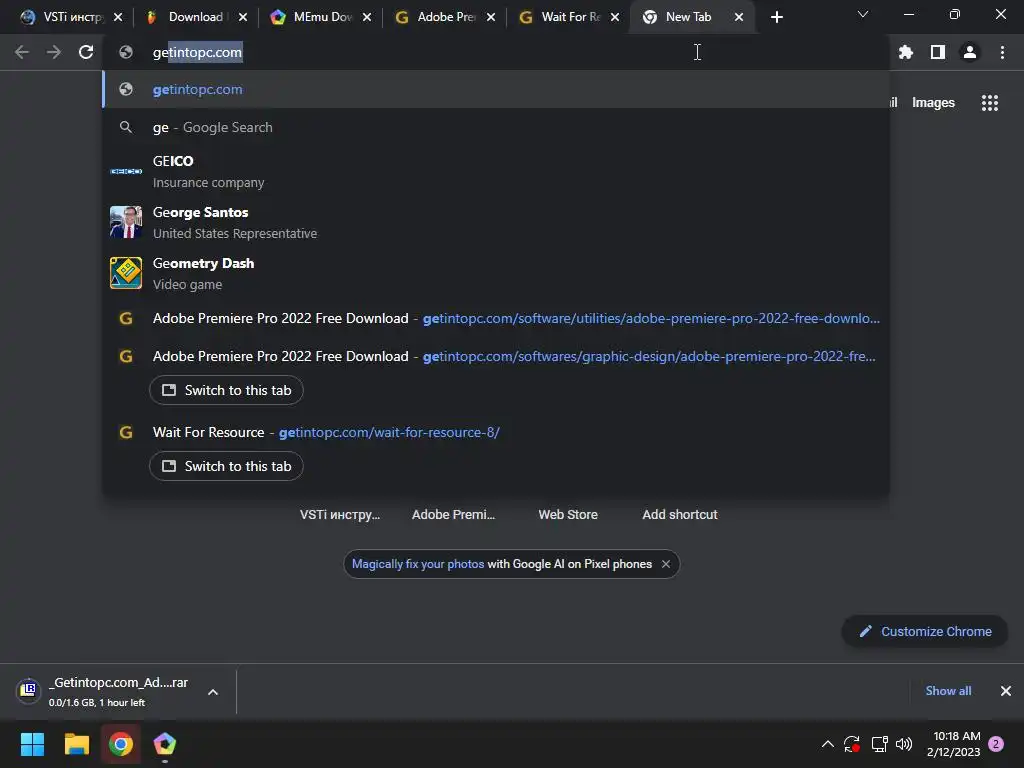Click George Santos portrait thumbnail
This screenshot has width=1024, height=768.
pos(126,222)
